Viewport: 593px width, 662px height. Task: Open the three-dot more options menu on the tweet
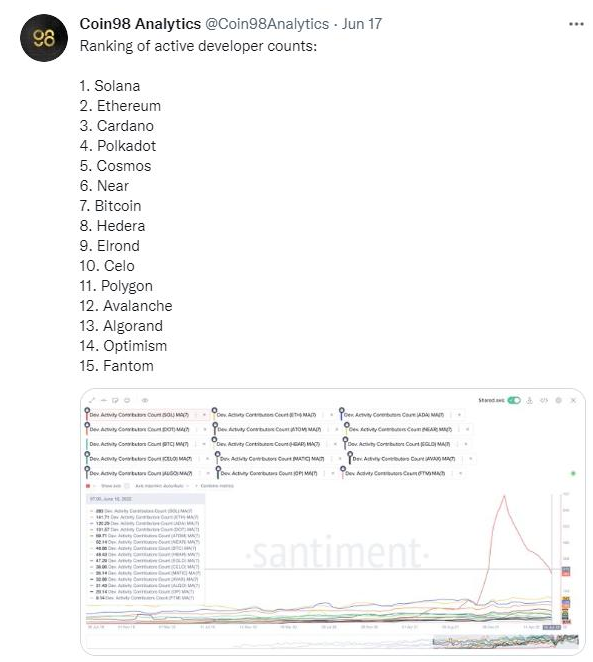pos(576,24)
